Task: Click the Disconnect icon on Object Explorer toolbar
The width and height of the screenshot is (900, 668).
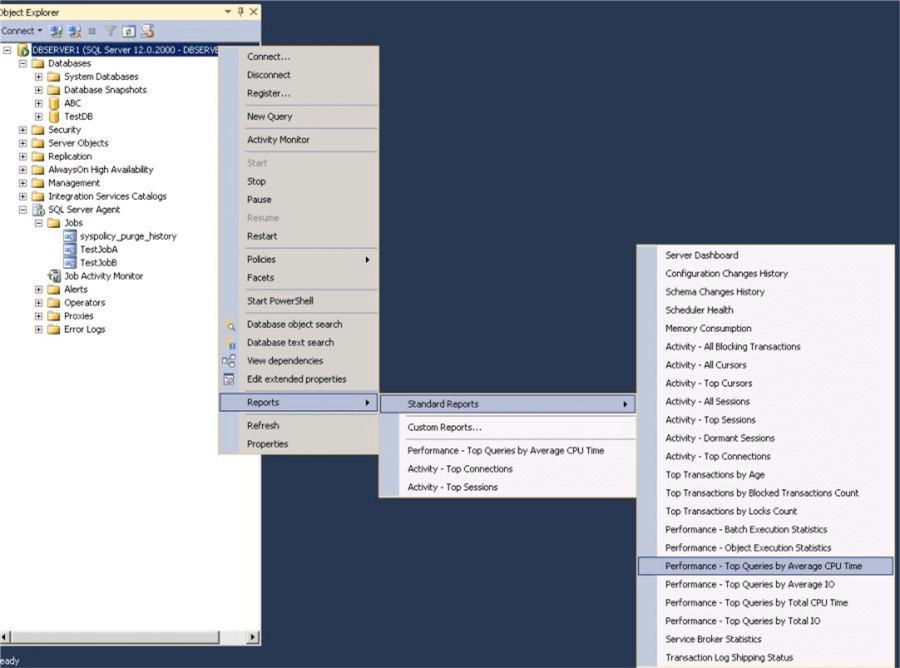Action: tap(73, 30)
